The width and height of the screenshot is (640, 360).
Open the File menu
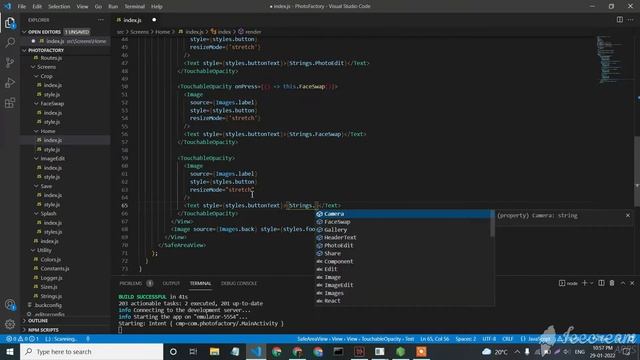tap(22, 7)
